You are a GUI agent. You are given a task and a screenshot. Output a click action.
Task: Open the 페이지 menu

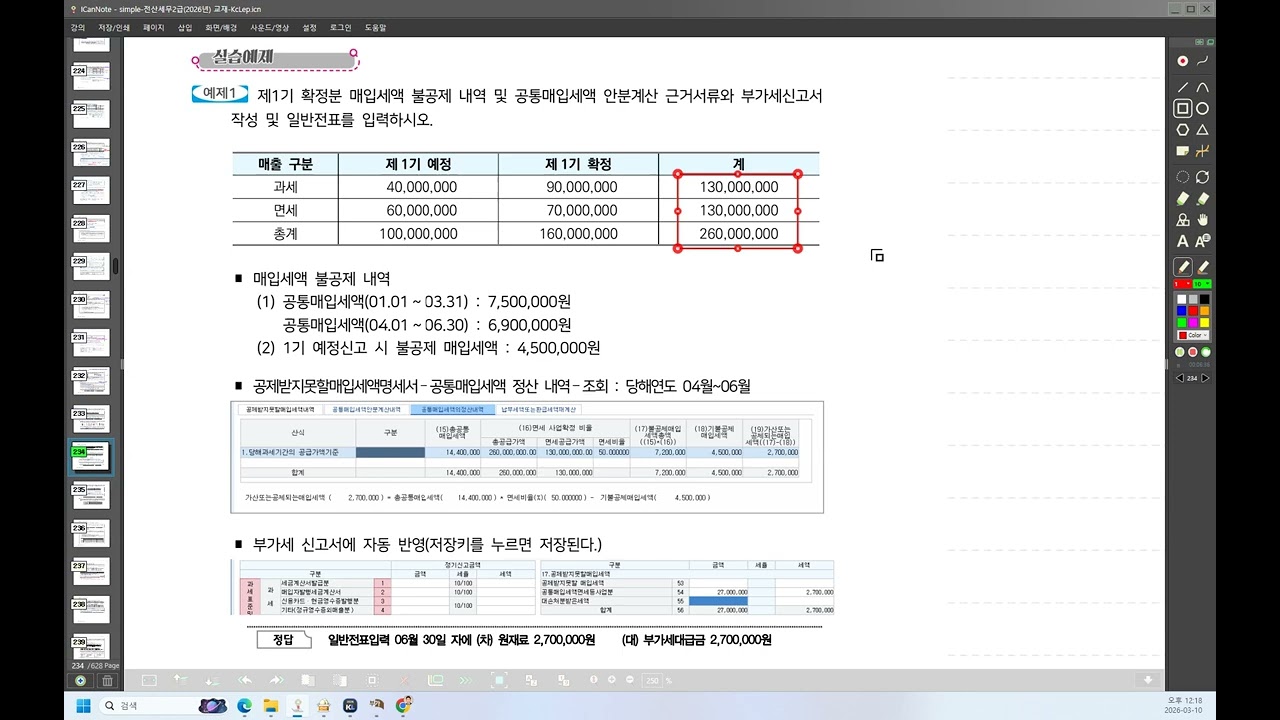click(153, 28)
